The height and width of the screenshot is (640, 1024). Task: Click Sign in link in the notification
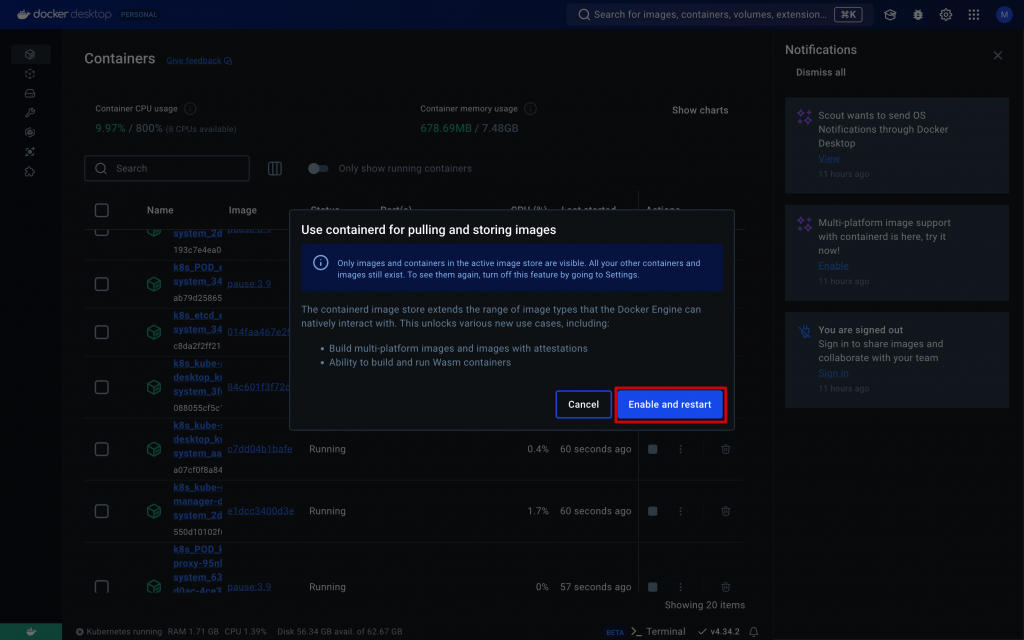(833, 373)
